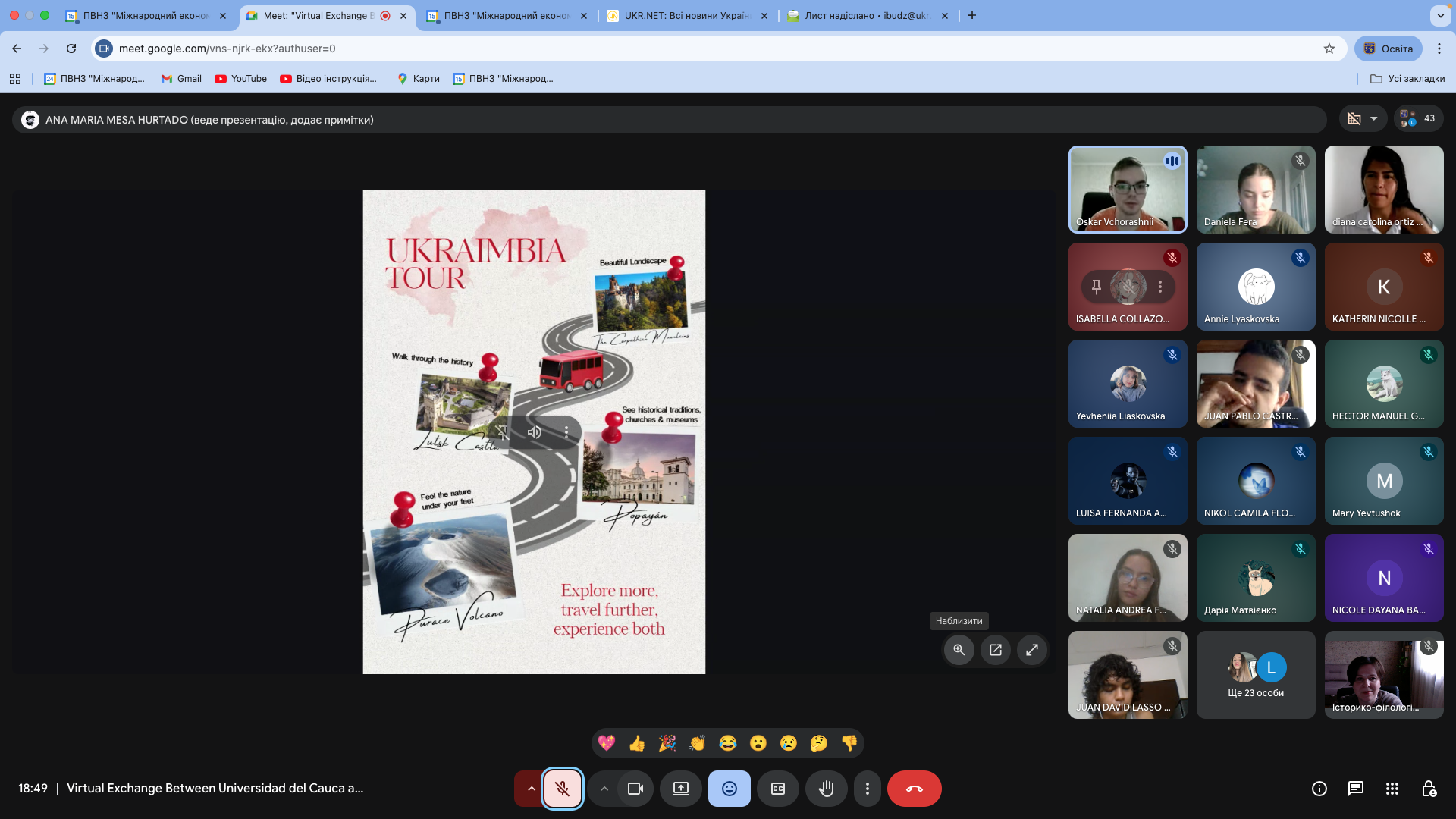The image size is (1456, 819).
Task: Open chat with everyone icon
Action: tap(1355, 789)
